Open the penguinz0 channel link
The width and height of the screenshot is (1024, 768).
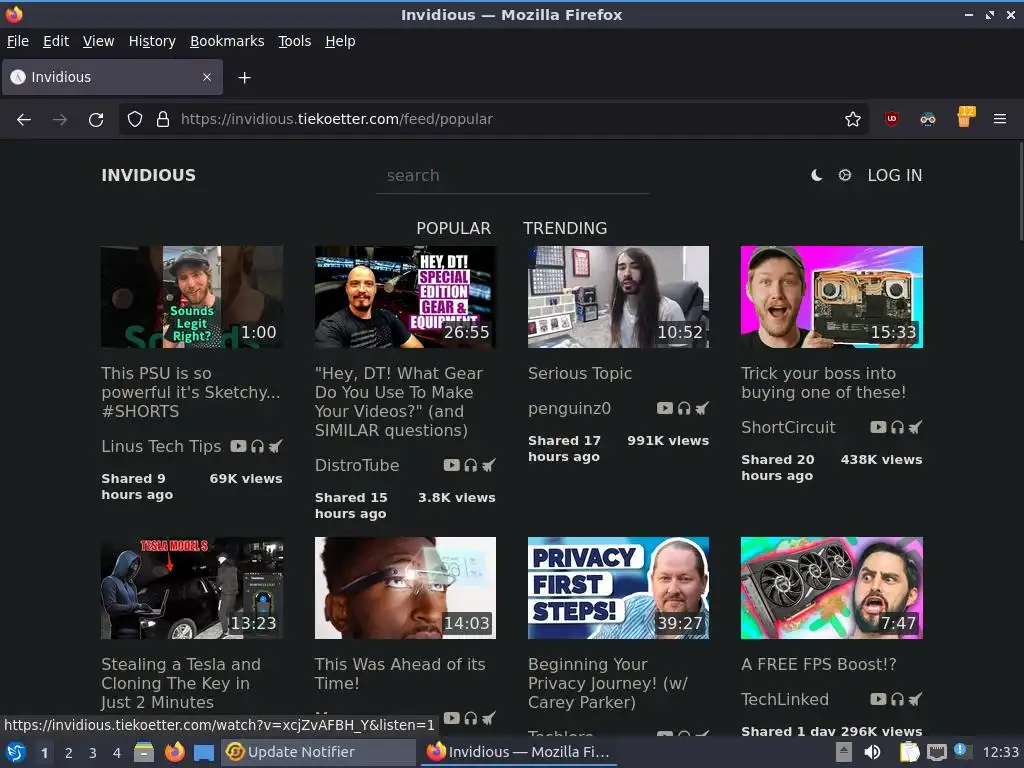point(569,408)
